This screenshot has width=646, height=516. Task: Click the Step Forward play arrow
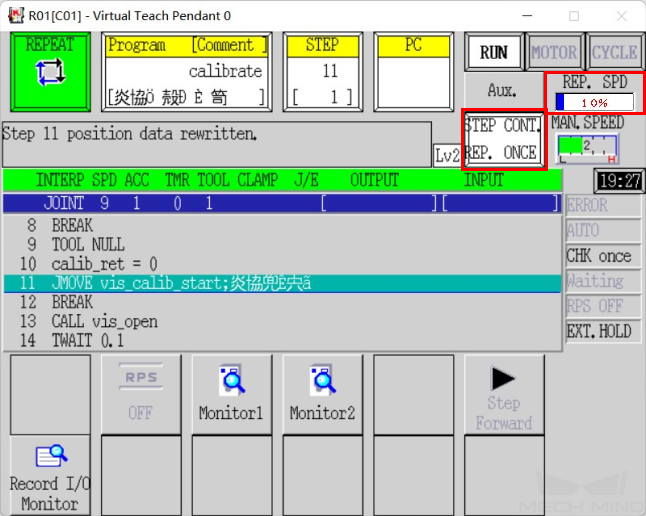pyautogui.click(x=503, y=379)
